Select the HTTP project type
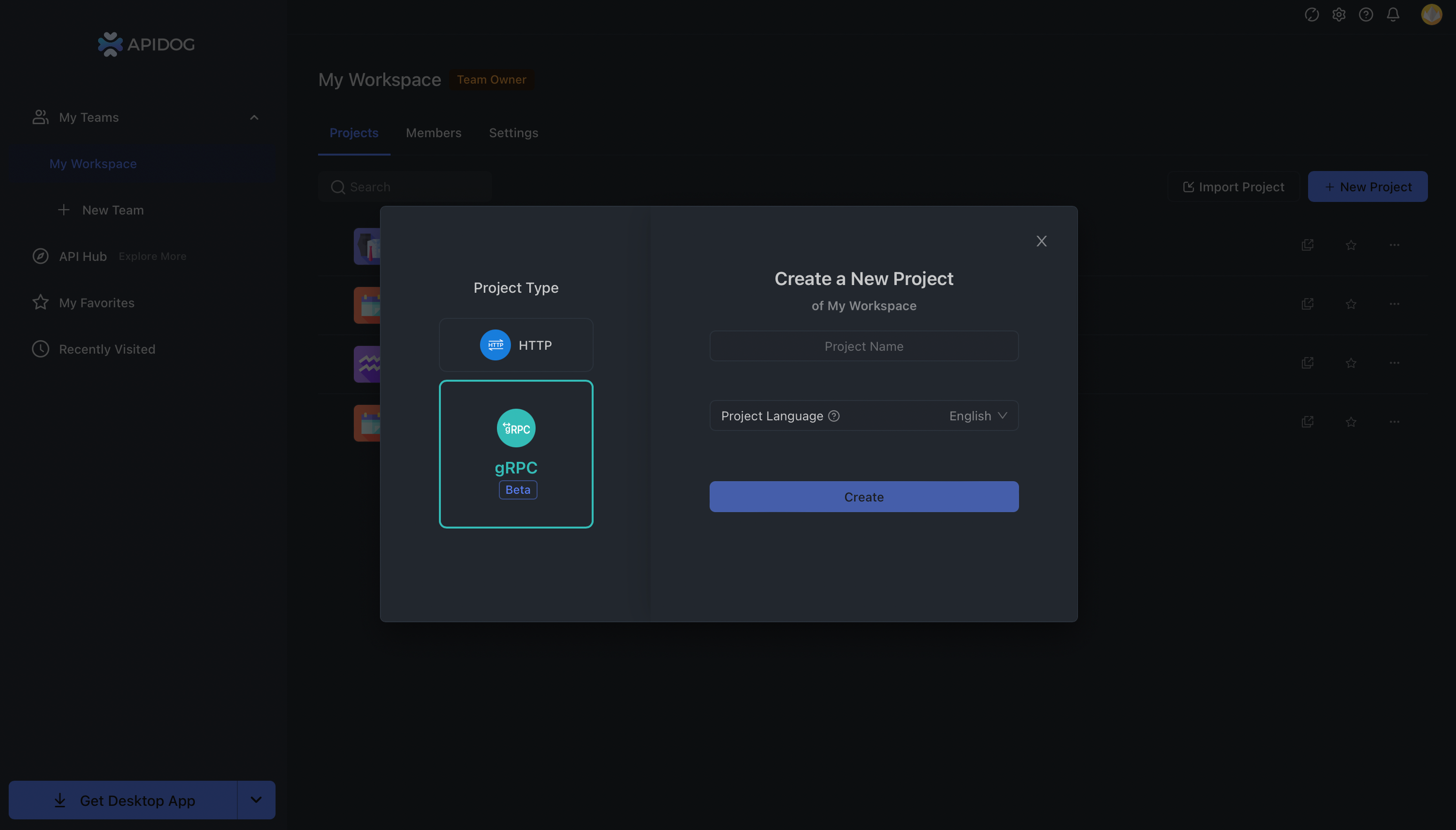1456x830 pixels. 516,345
